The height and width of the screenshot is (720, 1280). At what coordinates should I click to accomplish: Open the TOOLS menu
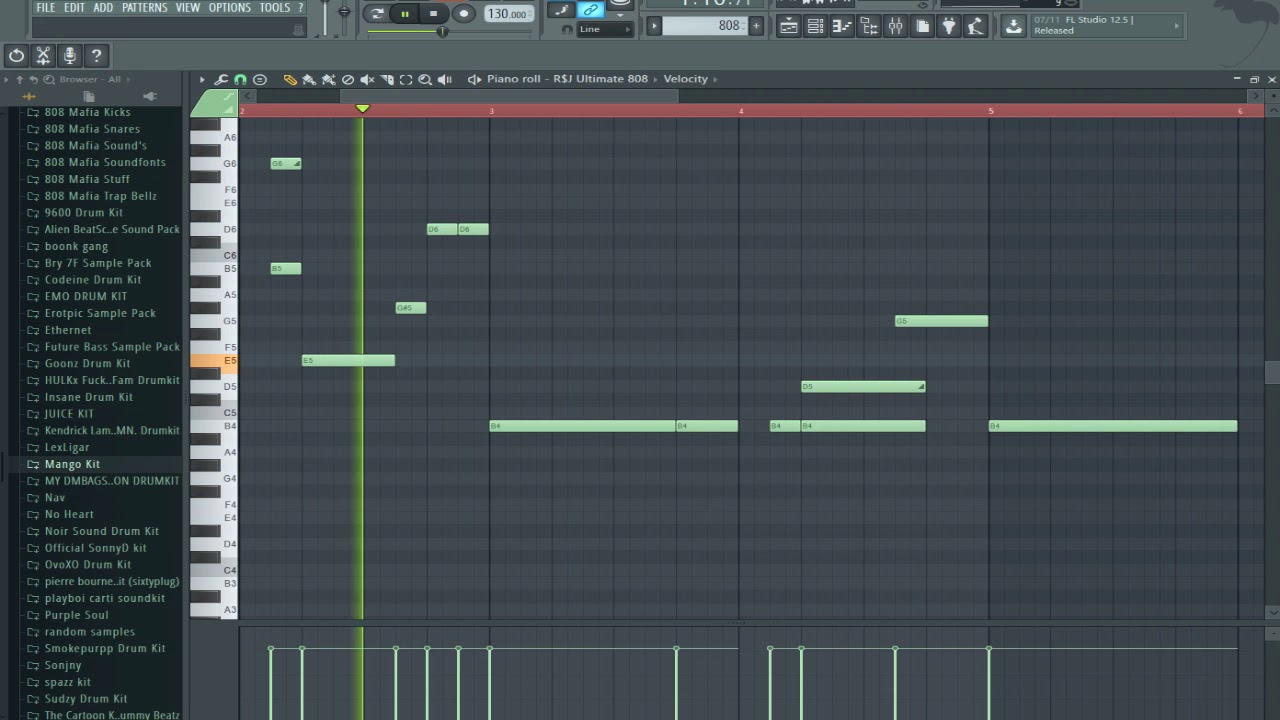(x=275, y=8)
